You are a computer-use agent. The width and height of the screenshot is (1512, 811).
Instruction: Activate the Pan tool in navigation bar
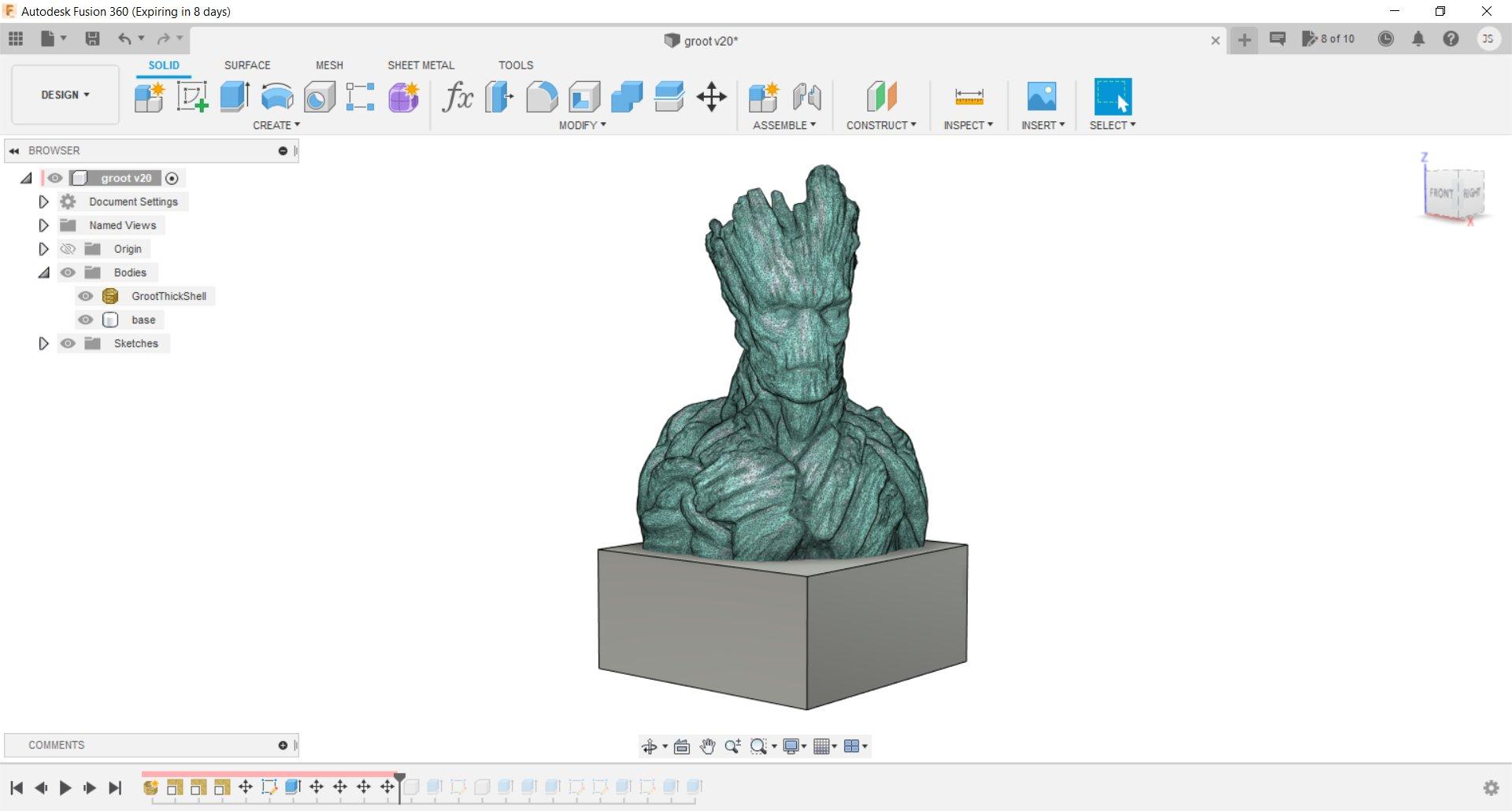[707, 746]
